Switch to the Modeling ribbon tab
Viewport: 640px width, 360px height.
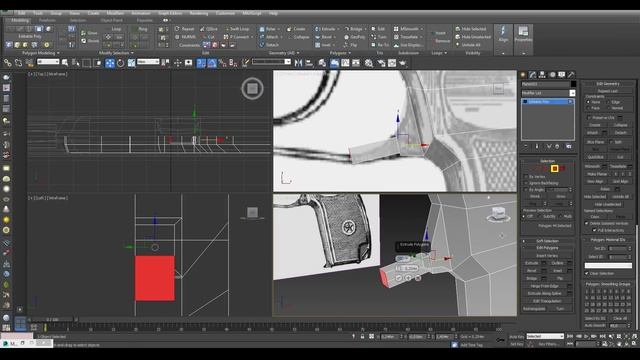tap(20, 20)
